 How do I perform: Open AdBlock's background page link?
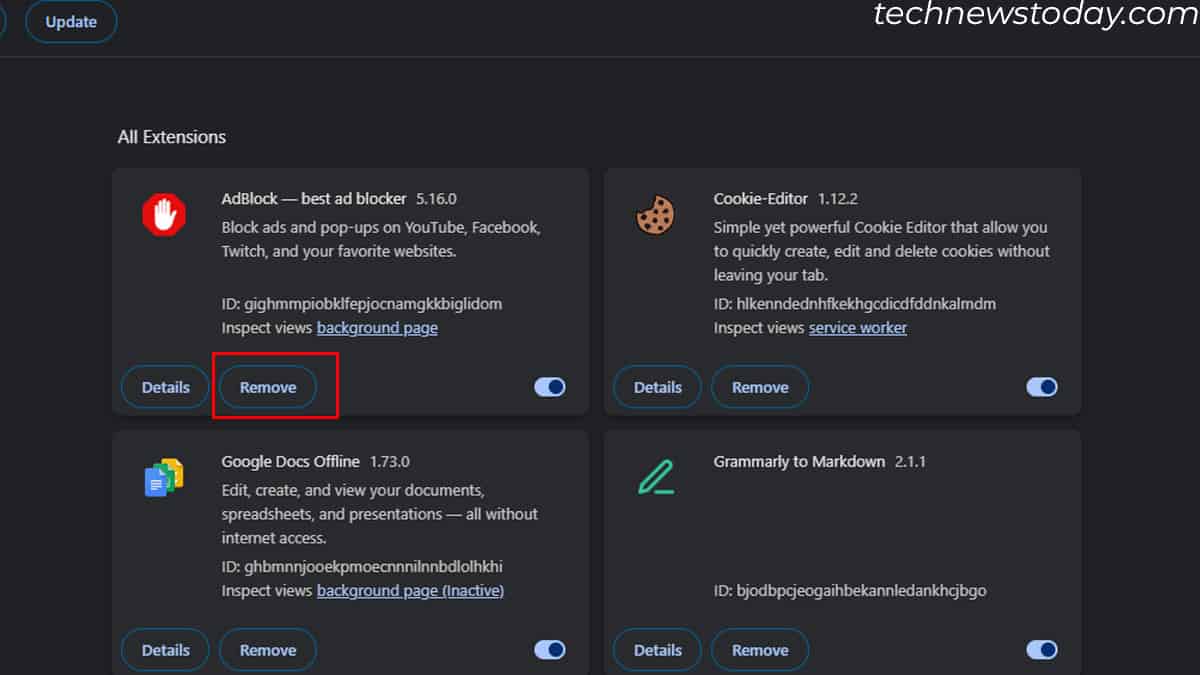point(377,327)
